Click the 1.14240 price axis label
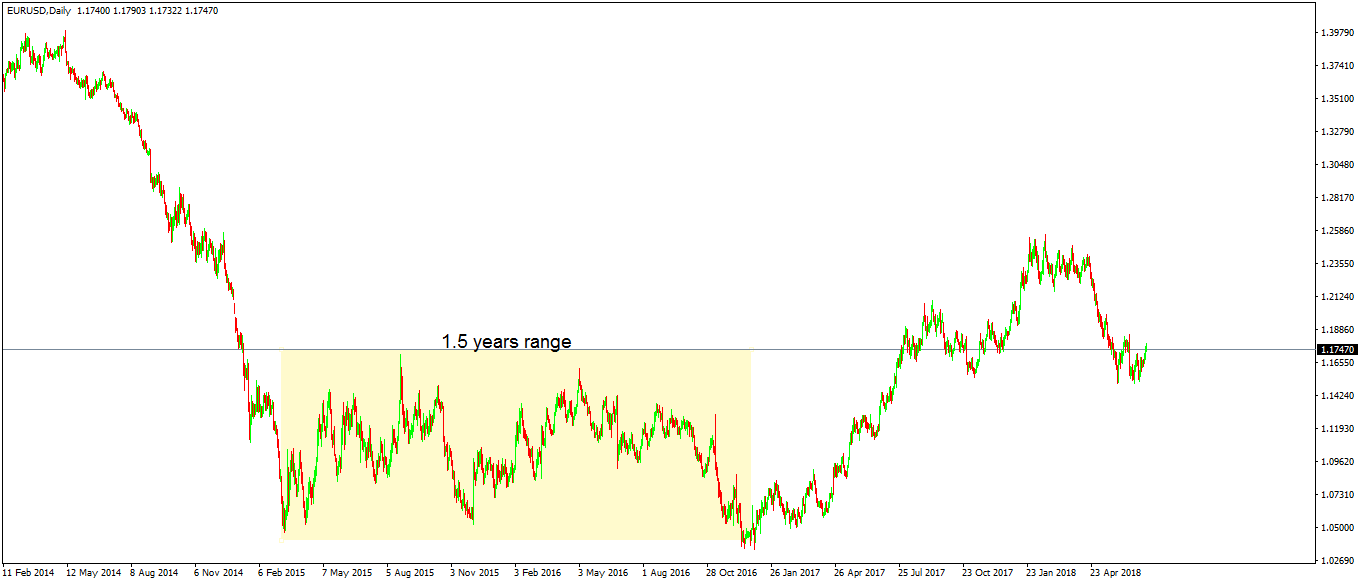The height and width of the screenshot is (584, 1358). 1337,396
